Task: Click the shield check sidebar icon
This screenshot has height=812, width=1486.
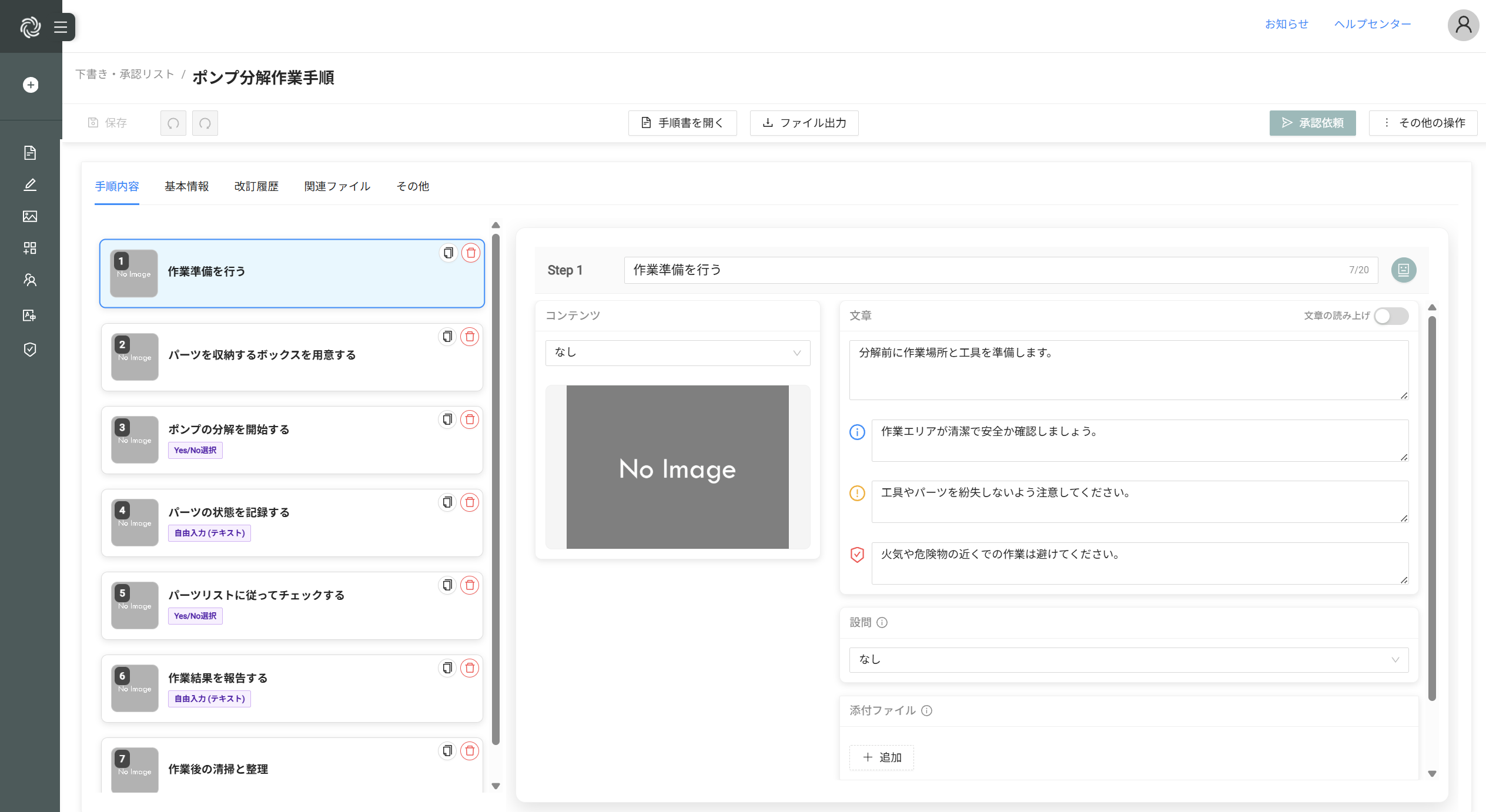Action: tap(30, 350)
